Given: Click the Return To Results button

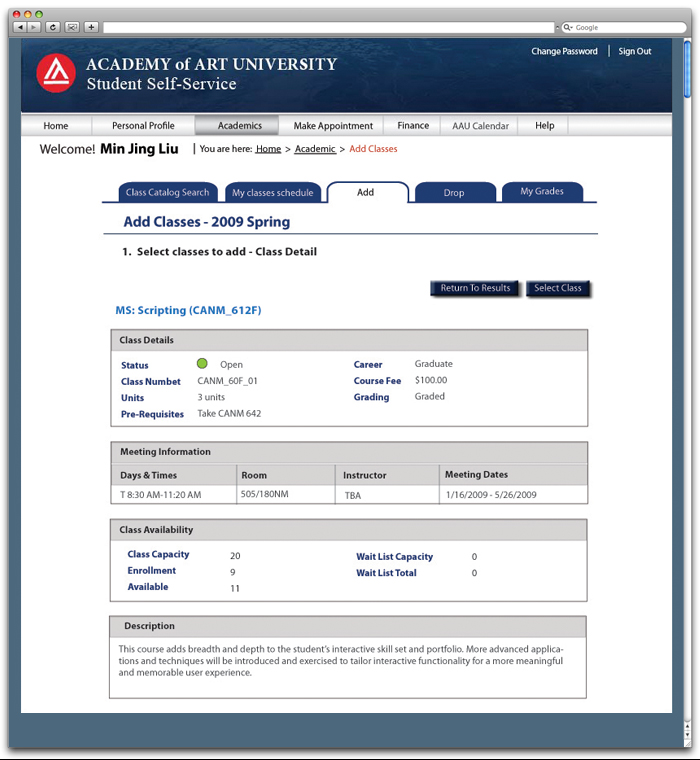Looking at the screenshot, I should 475,288.
